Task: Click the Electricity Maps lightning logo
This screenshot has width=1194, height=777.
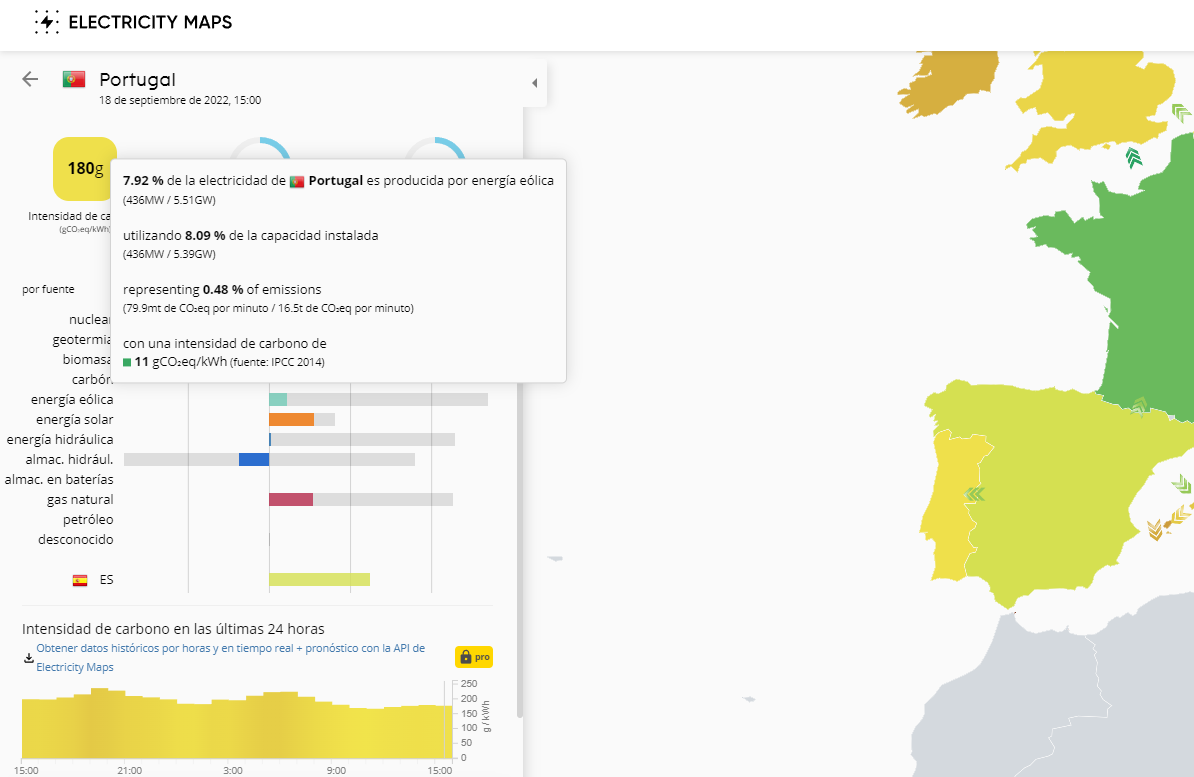Action: [x=46, y=22]
